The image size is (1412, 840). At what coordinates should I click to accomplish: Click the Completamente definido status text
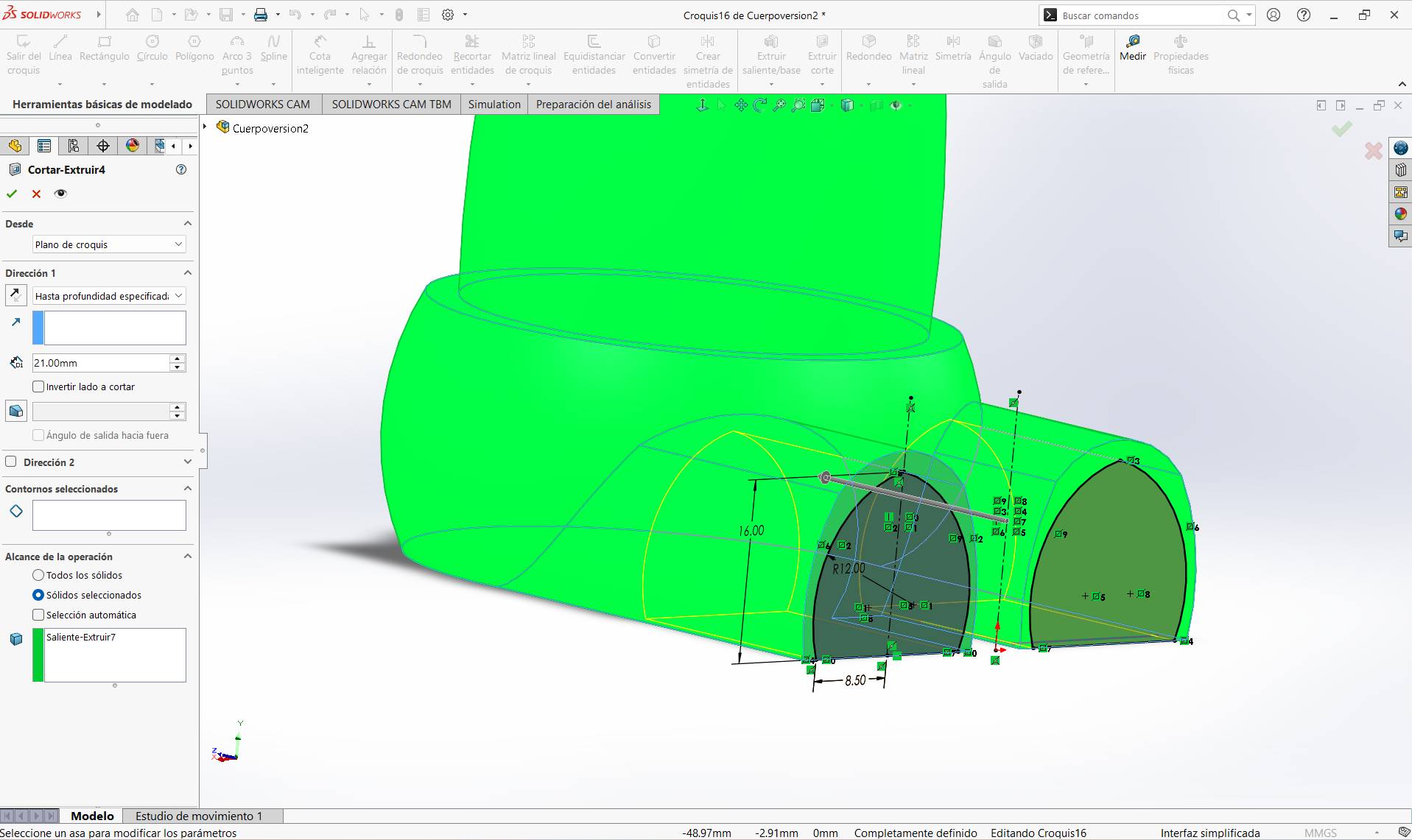click(x=916, y=833)
